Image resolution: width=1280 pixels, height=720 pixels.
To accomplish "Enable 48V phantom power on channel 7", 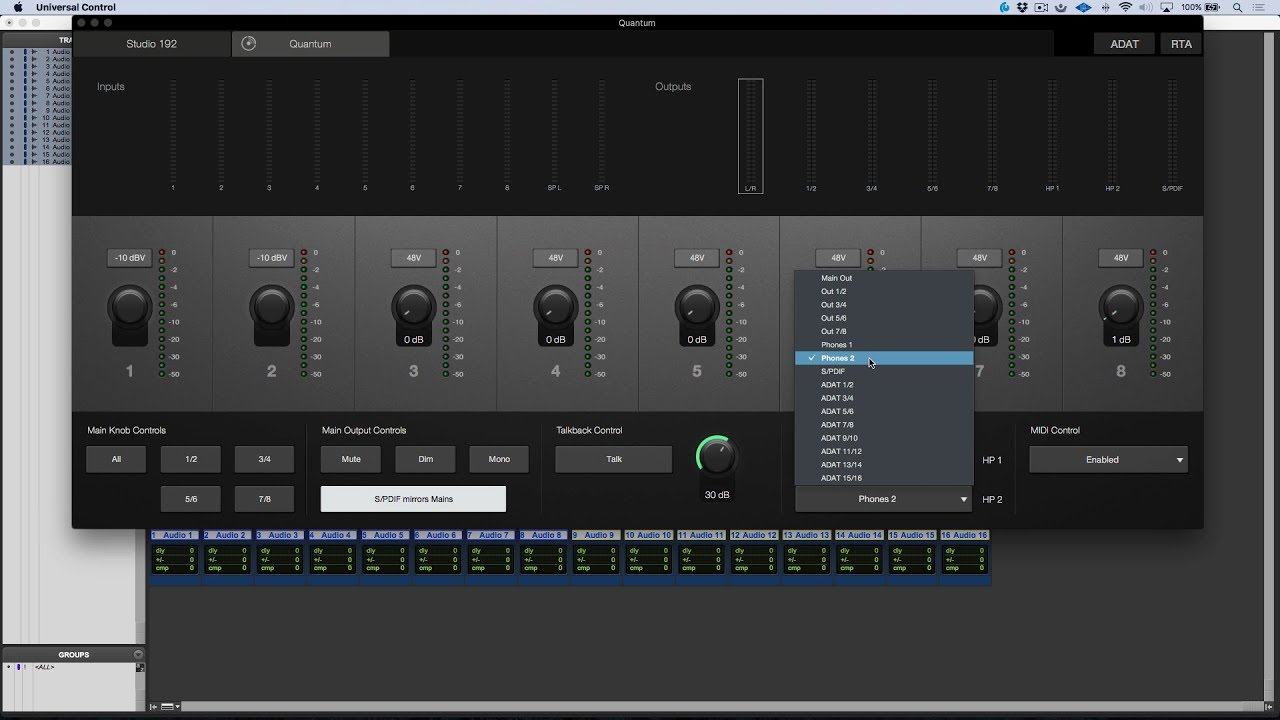I will tap(980, 258).
